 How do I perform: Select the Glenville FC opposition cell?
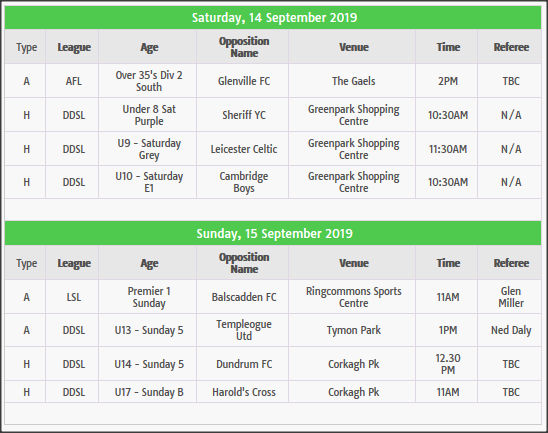(244, 81)
